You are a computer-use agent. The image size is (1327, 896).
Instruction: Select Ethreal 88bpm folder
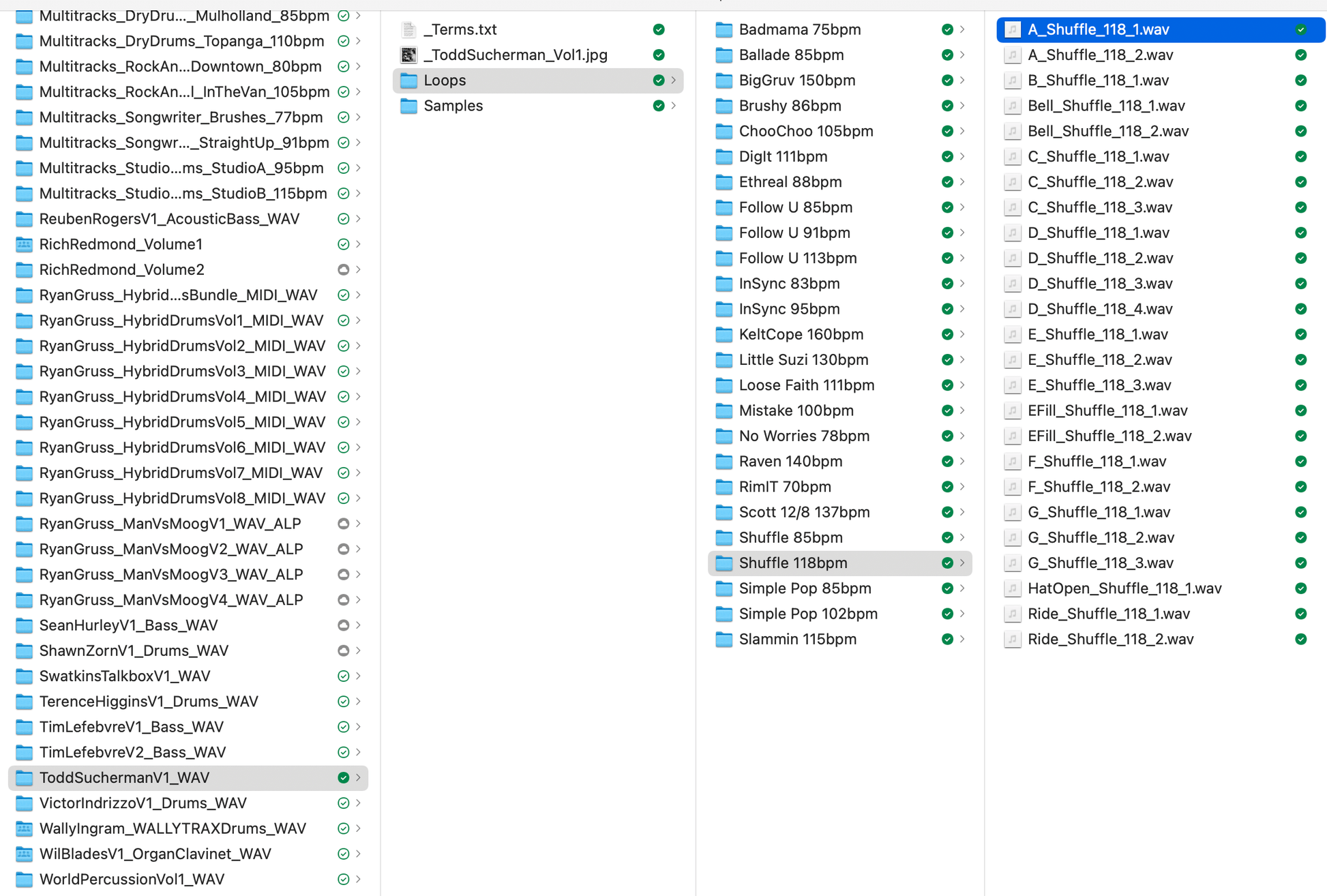point(840,182)
